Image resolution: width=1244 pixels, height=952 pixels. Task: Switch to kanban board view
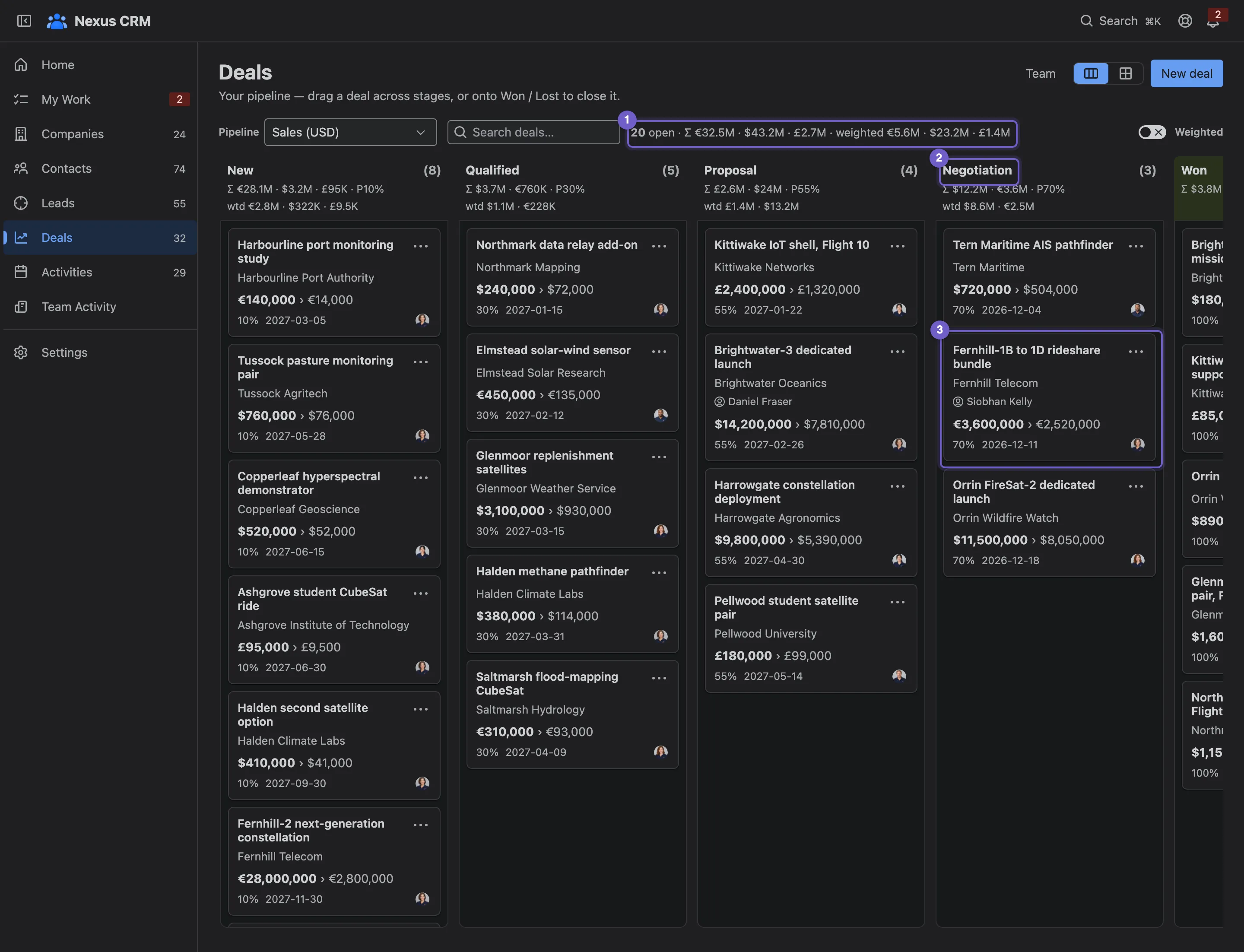[1091, 74]
